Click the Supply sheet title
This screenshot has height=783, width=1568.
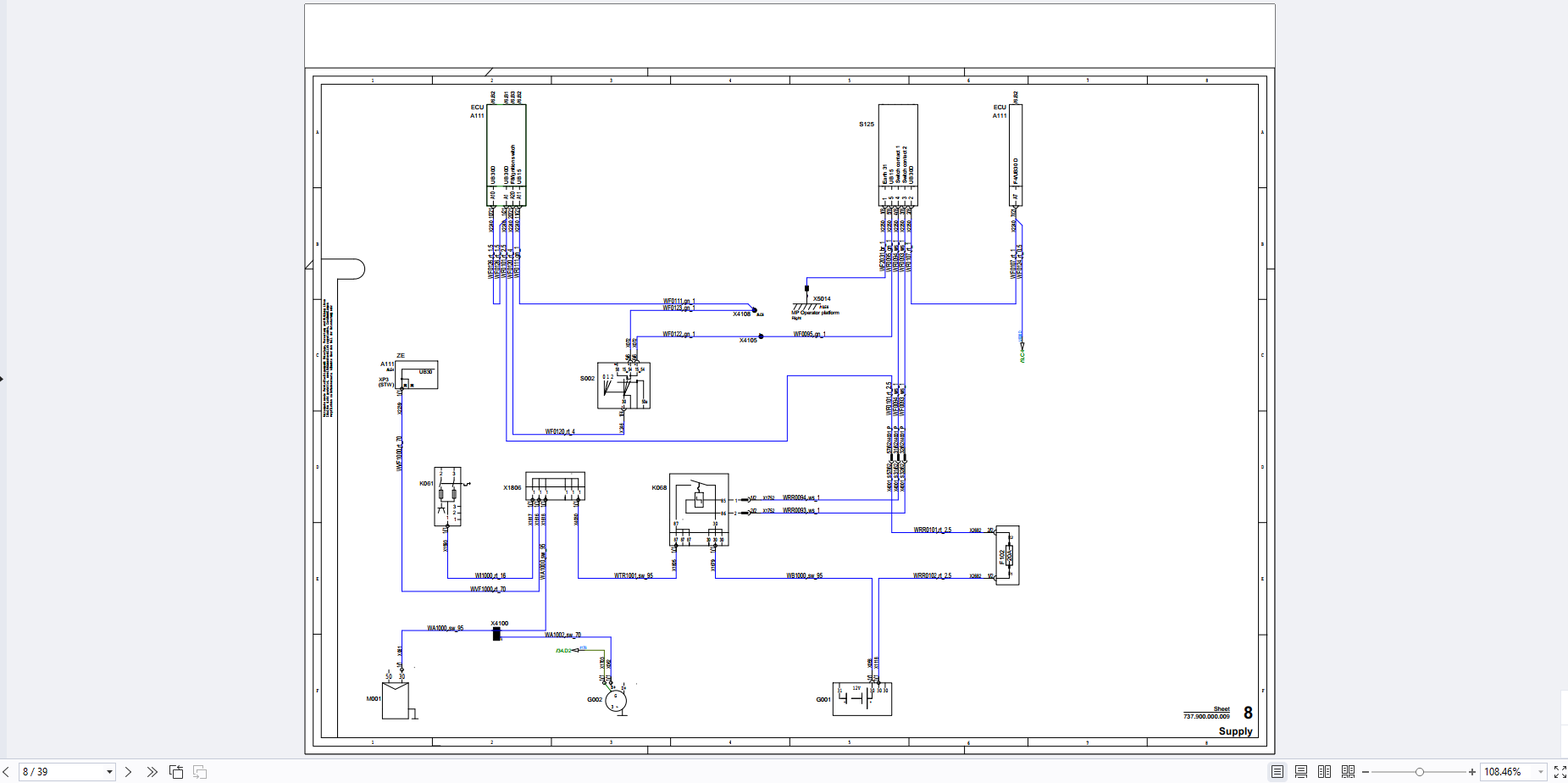1235,731
